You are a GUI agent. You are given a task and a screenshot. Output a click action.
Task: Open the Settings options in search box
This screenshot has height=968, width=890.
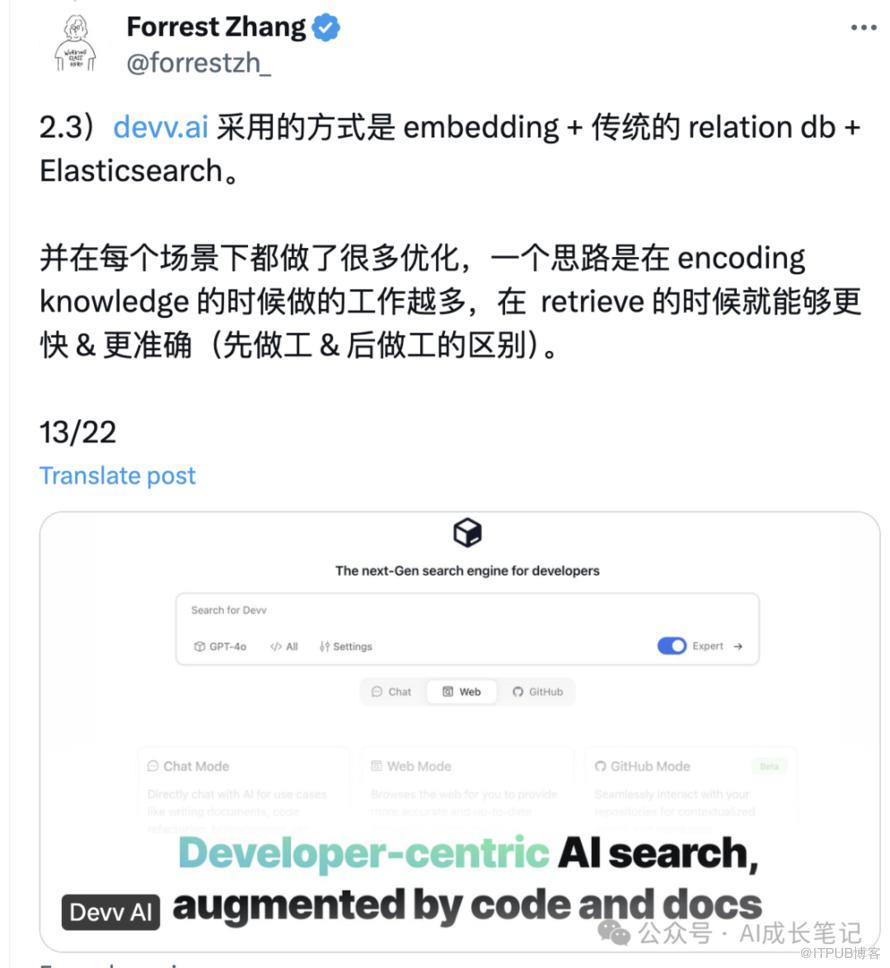346,646
